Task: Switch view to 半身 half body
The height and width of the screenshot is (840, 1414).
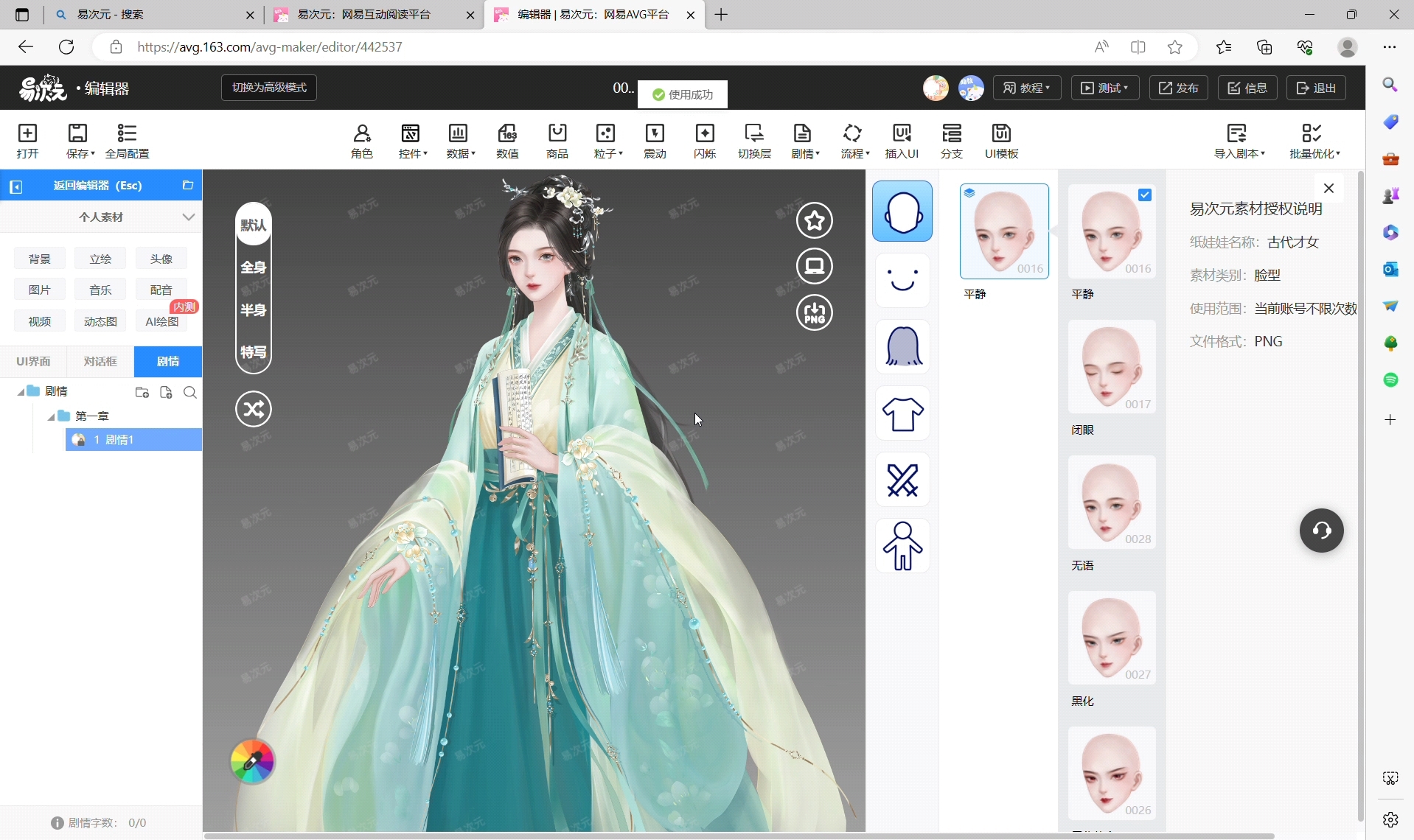Action: click(254, 310)
